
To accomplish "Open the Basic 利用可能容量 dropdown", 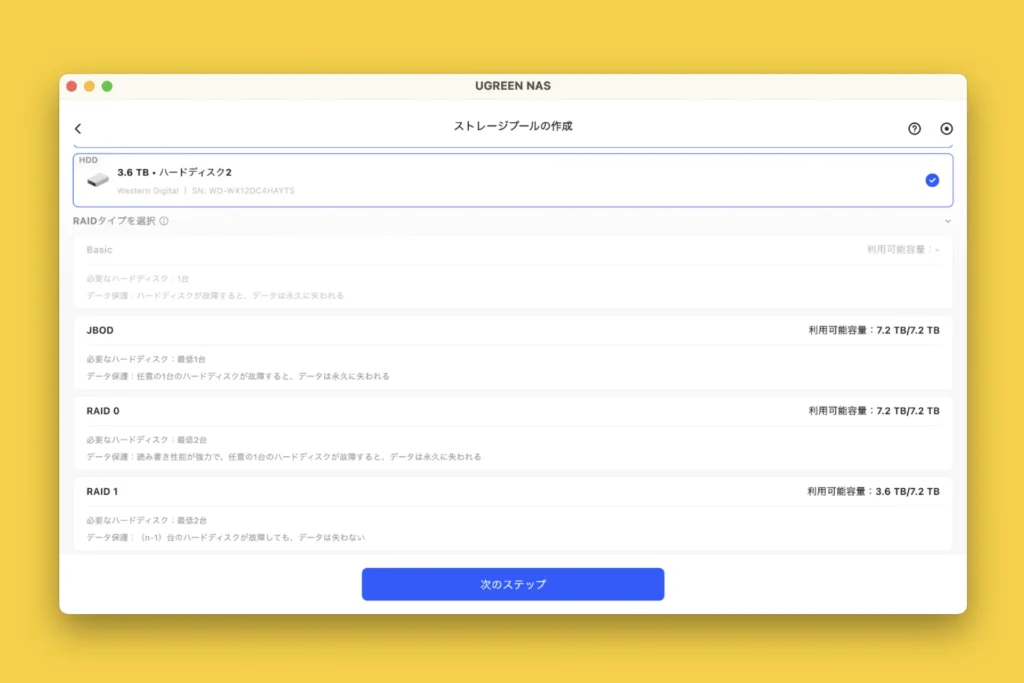I will pos(903,250).
